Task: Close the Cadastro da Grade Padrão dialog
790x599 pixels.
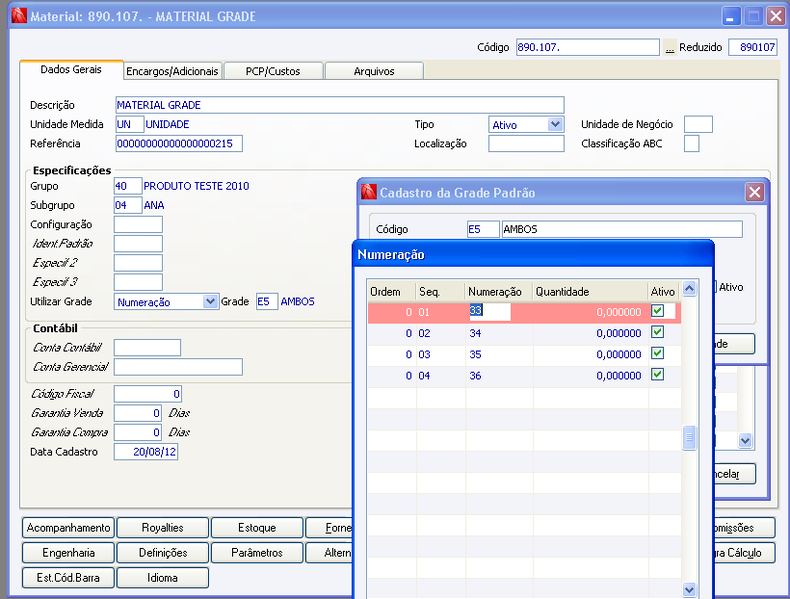Action: point(754,192)
